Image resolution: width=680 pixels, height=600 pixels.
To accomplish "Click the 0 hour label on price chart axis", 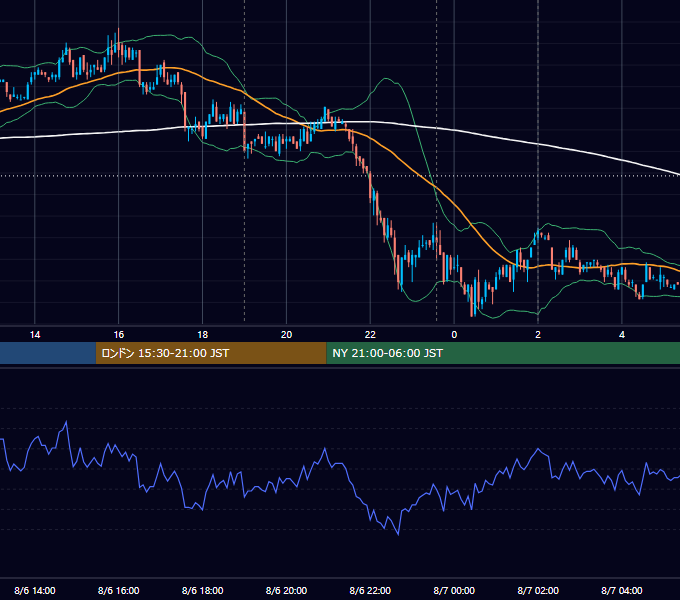I will tap(454, 335).
